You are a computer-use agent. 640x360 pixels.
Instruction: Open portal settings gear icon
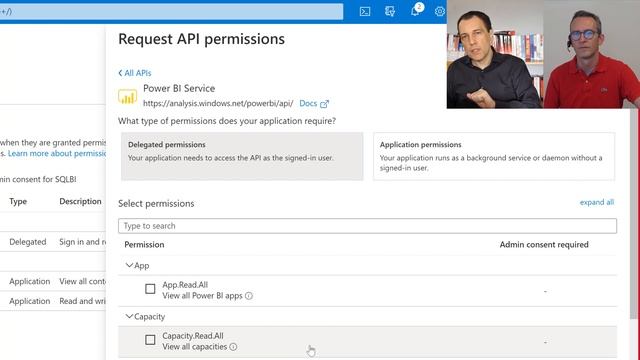440,11
